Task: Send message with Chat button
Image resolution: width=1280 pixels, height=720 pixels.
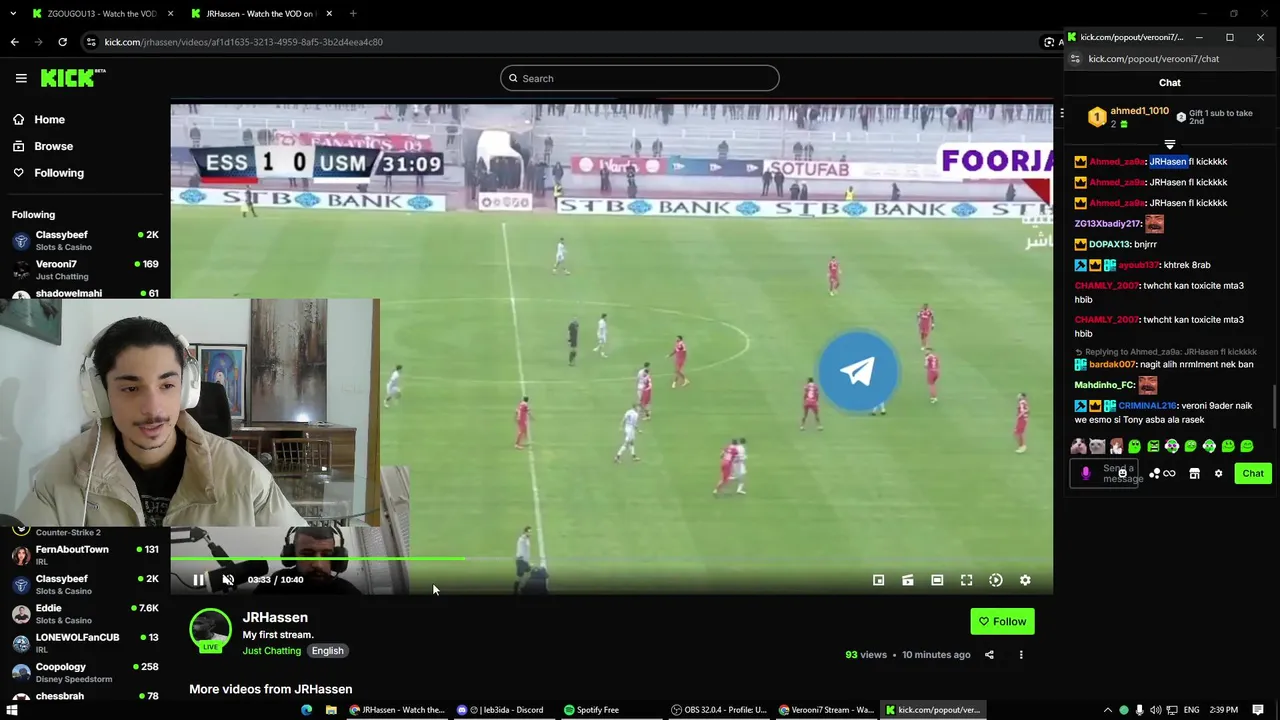Action: point(1253,474)
